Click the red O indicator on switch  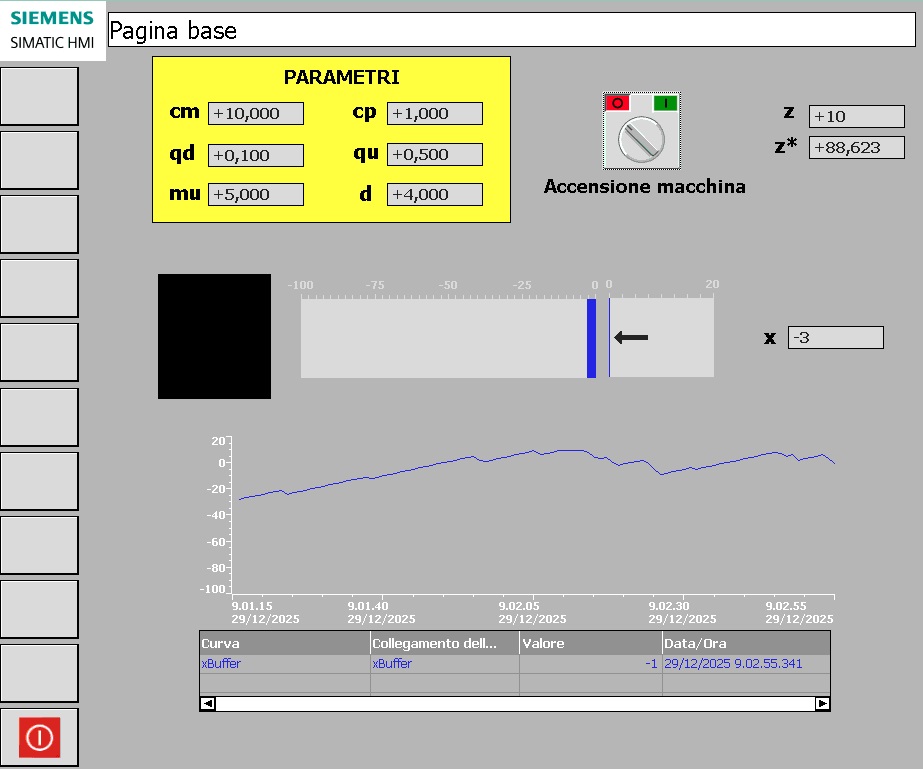(618, 103)
